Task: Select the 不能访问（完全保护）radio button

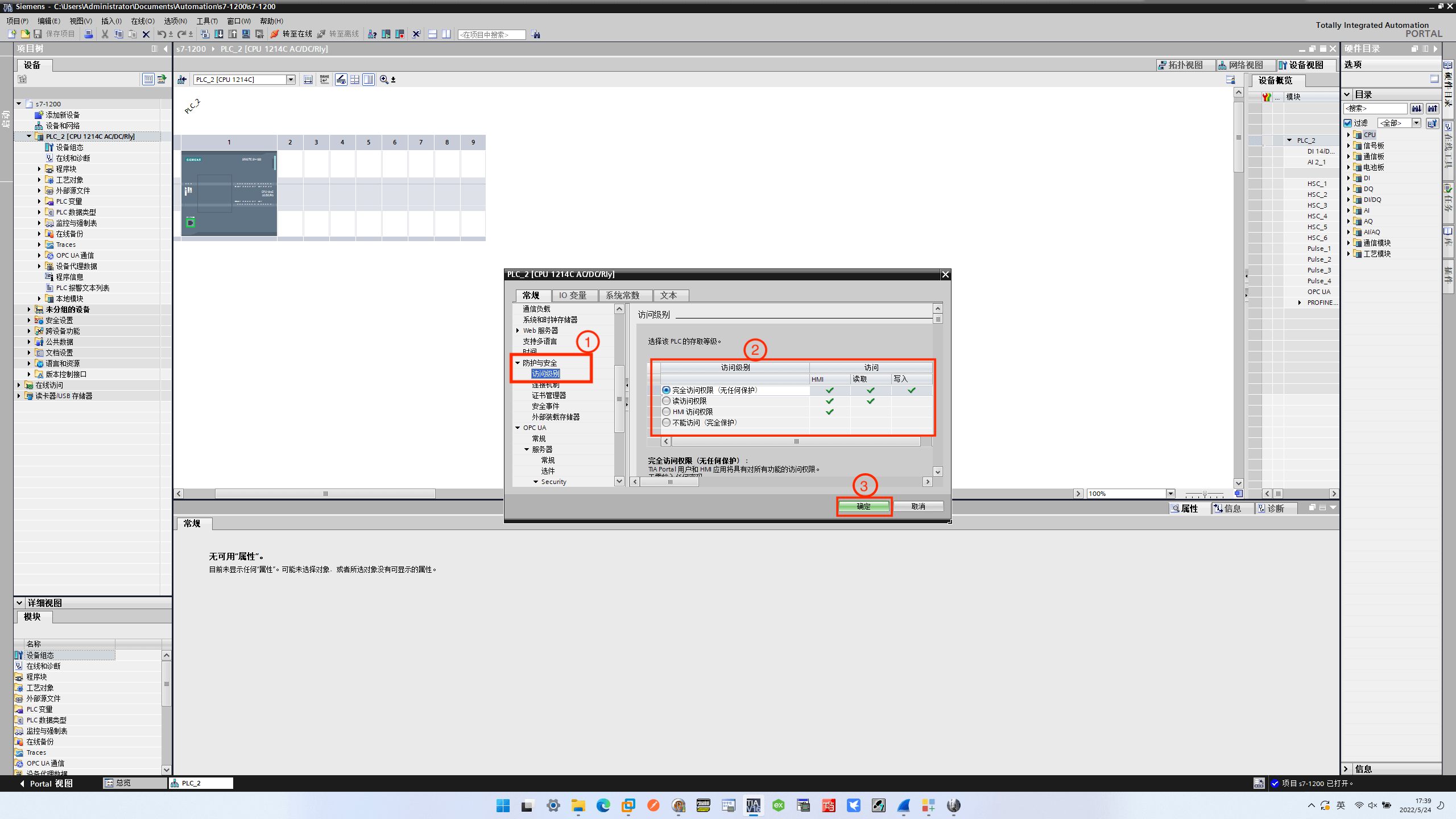Action: pyautogui.click(x=665, y=423)
